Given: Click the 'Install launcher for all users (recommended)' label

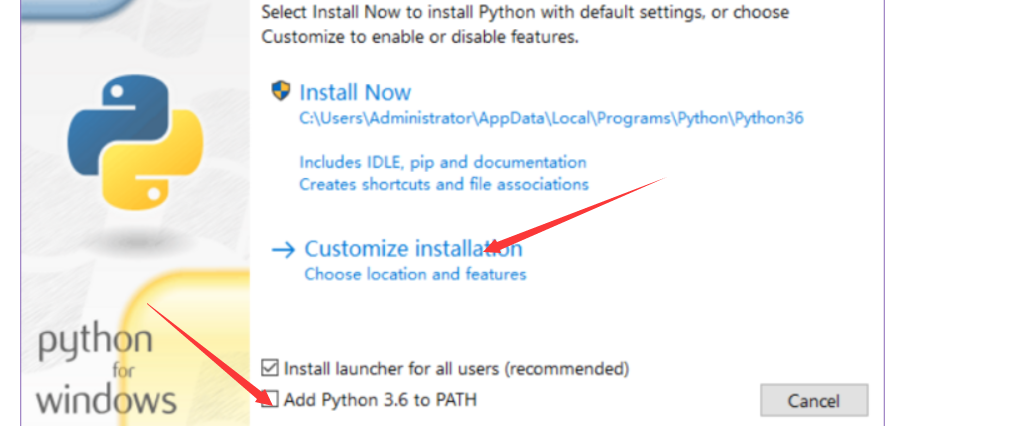Looking at the screenshot, I should point(456,368).
